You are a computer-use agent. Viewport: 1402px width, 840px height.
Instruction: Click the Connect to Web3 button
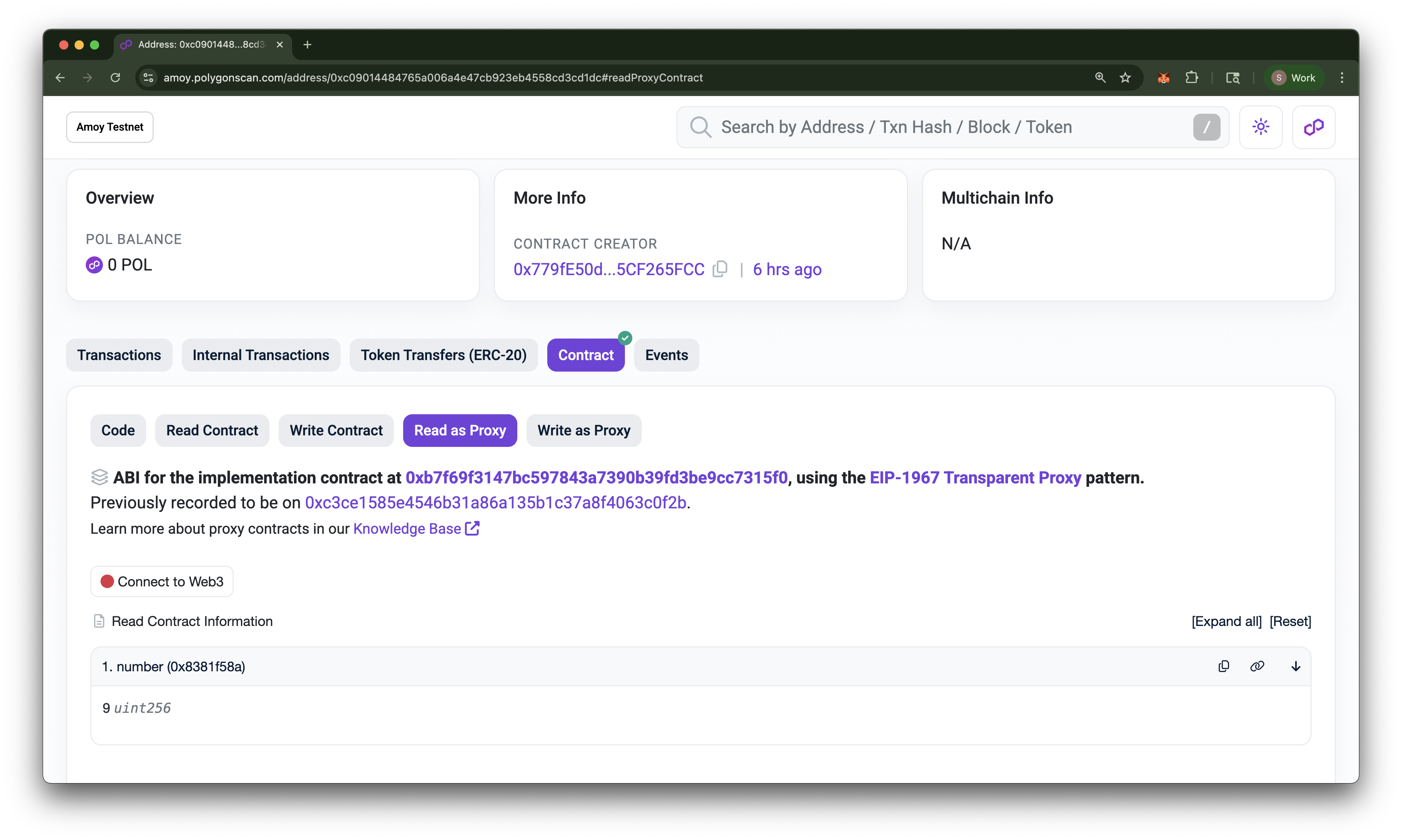162,581
